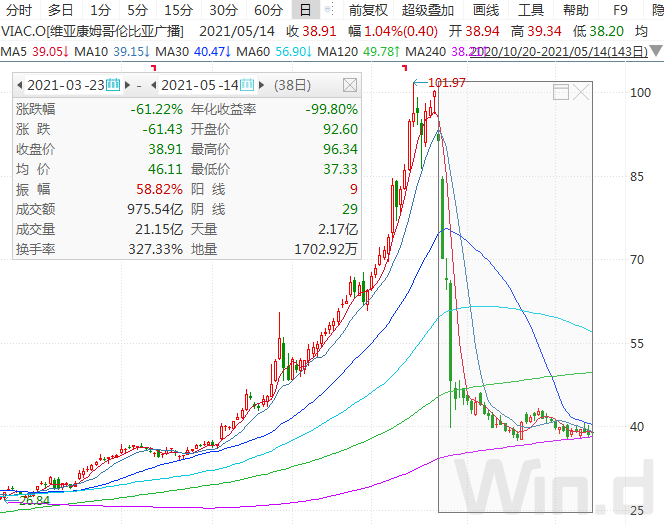Select the 日 daily period tab
Viewport: 664px width, 525px height.
(x=305, y=9)
